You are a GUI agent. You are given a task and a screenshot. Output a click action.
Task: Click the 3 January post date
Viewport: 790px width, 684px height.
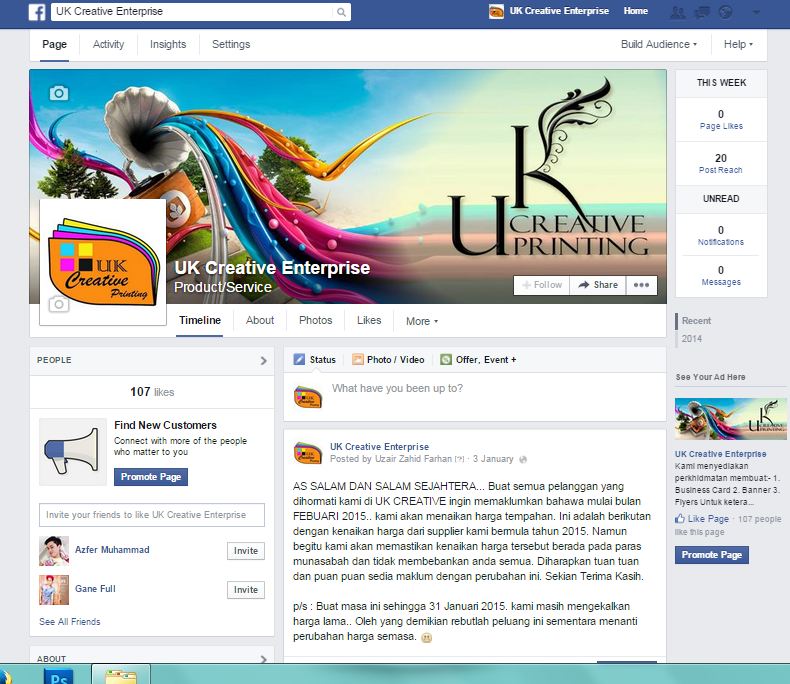(x=493, y=459)
